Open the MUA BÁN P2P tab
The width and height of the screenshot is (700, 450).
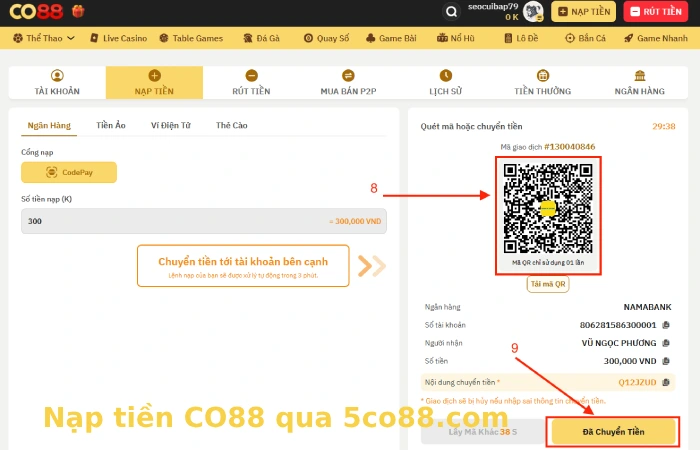[348, 83]
